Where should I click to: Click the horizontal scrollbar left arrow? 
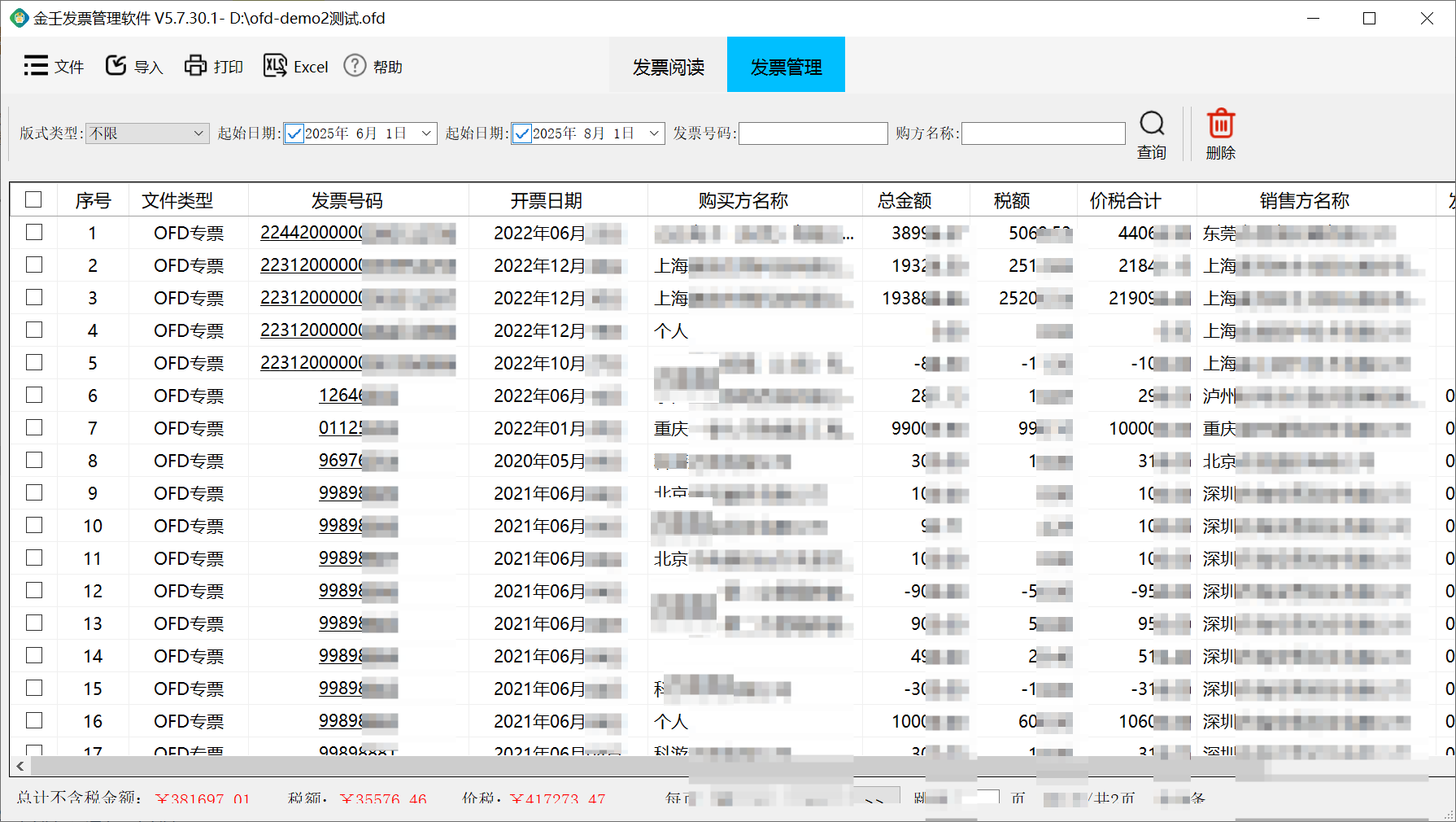pos(20,766)
